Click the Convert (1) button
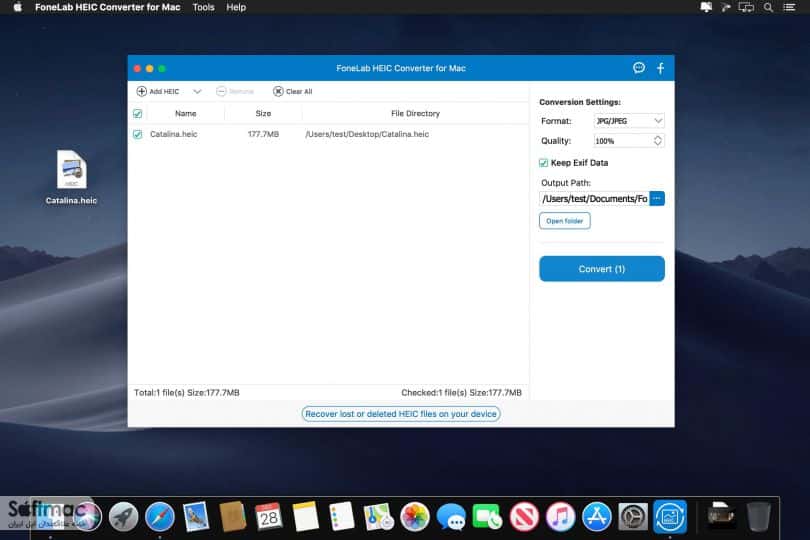The height and width of the screenshot is (540, 810). pos(602,269)
